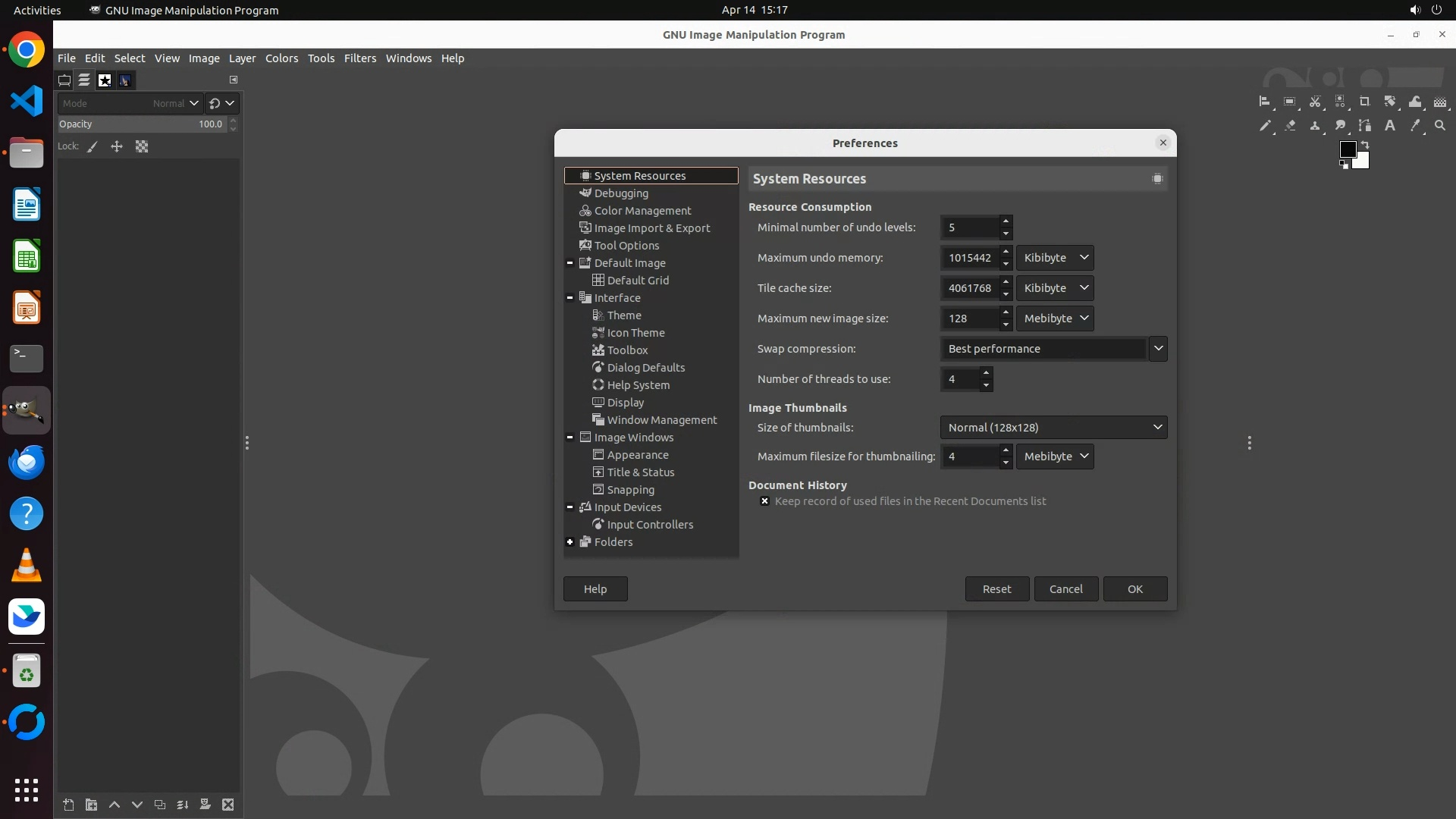Select the Rectangle Select tool
The image size is (1456, 819).
click(1289, 102)
